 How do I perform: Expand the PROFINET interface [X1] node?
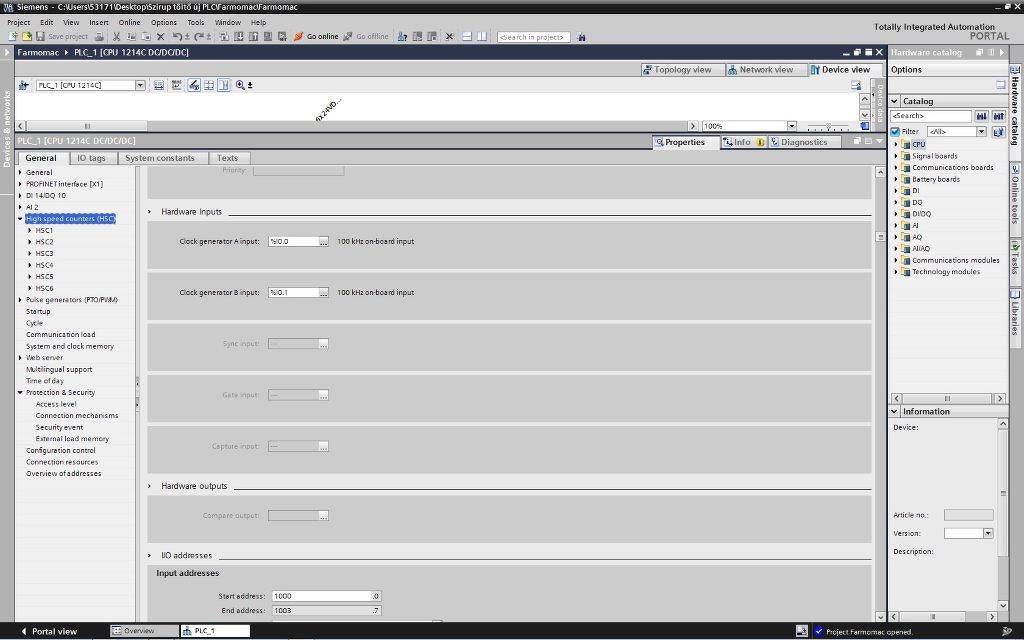[20, 184]
